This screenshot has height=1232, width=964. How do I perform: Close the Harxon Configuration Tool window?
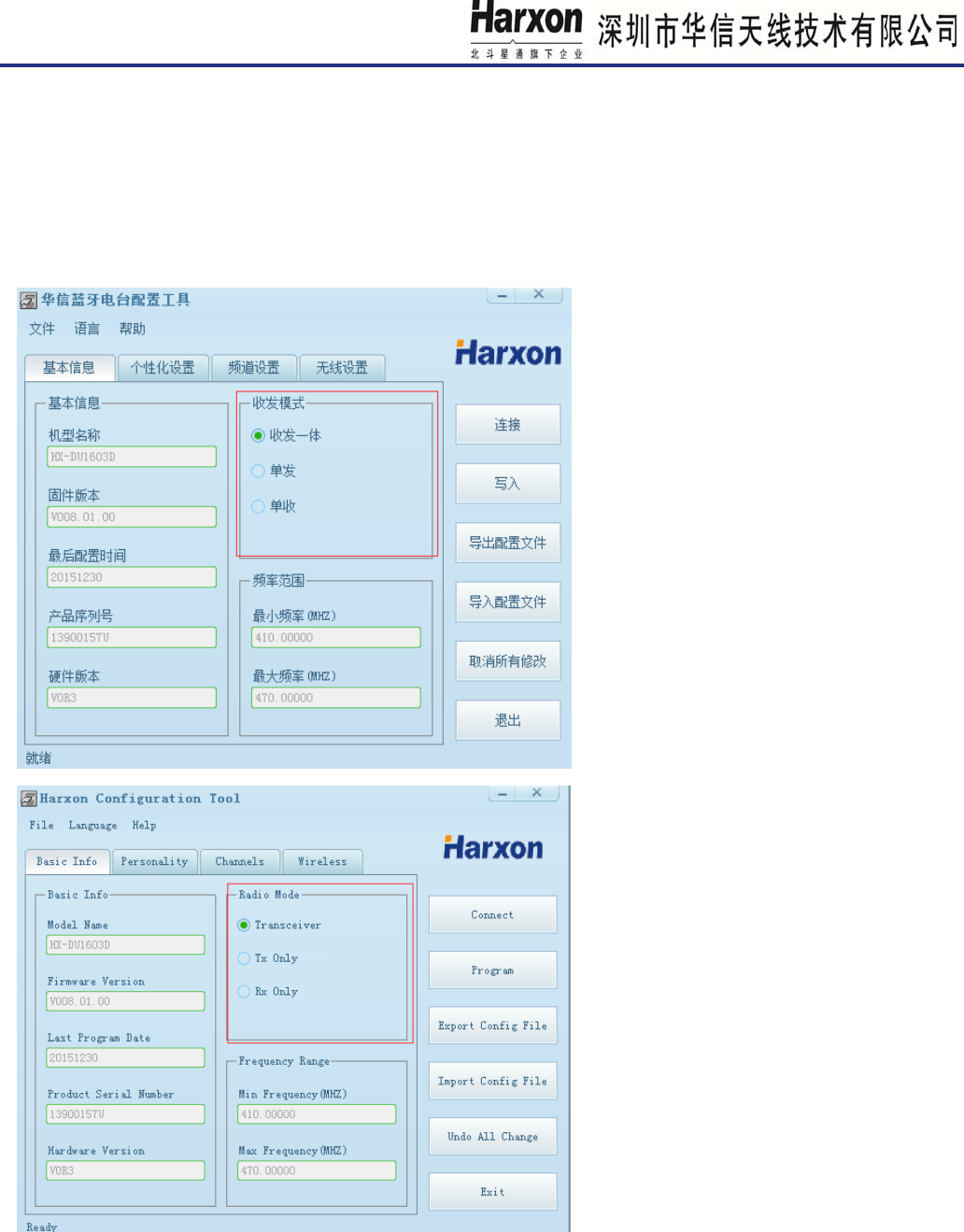point(537,793)
